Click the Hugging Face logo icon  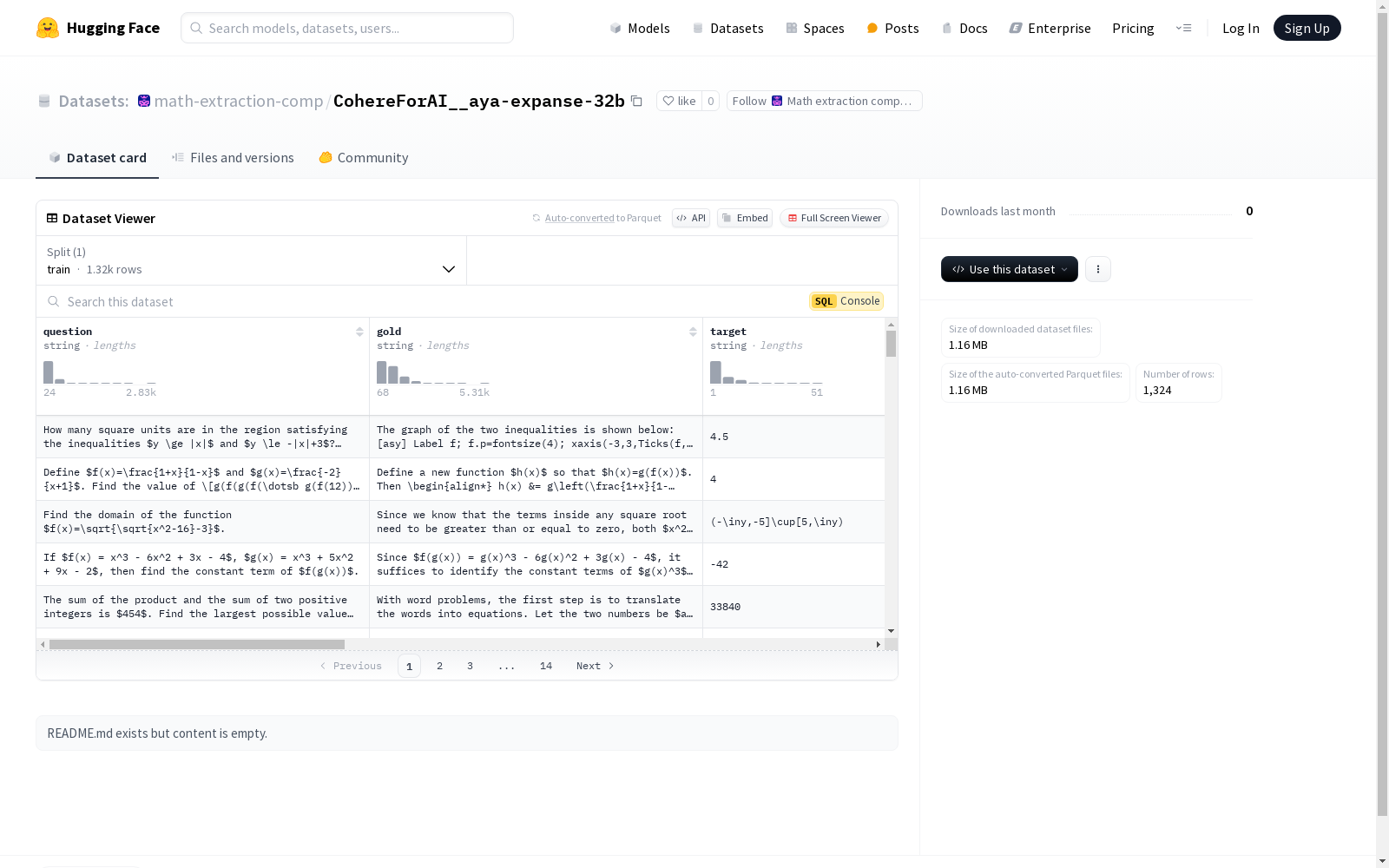point(48,28)
